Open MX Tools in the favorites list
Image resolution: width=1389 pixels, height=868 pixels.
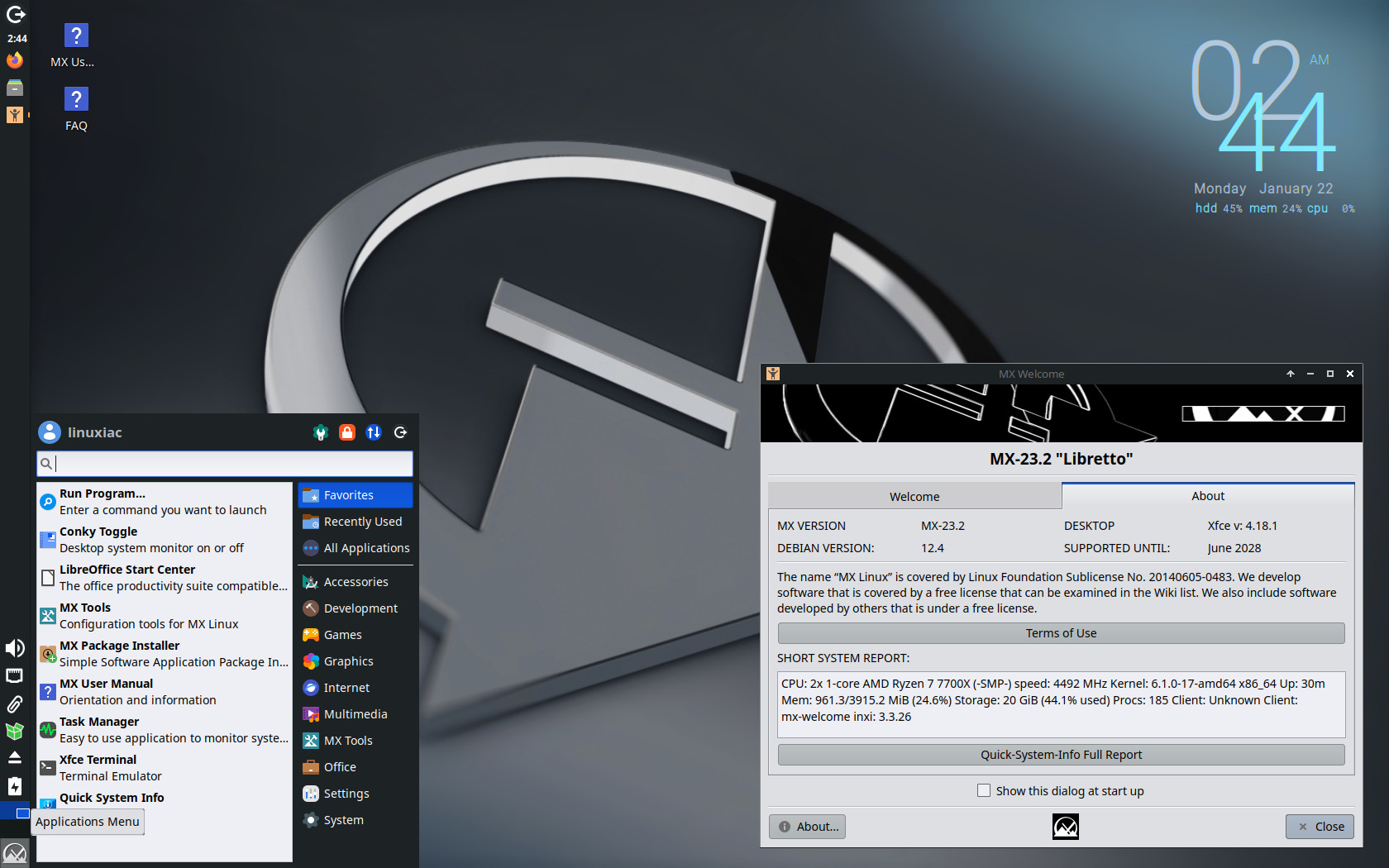(x=165, y=616)
